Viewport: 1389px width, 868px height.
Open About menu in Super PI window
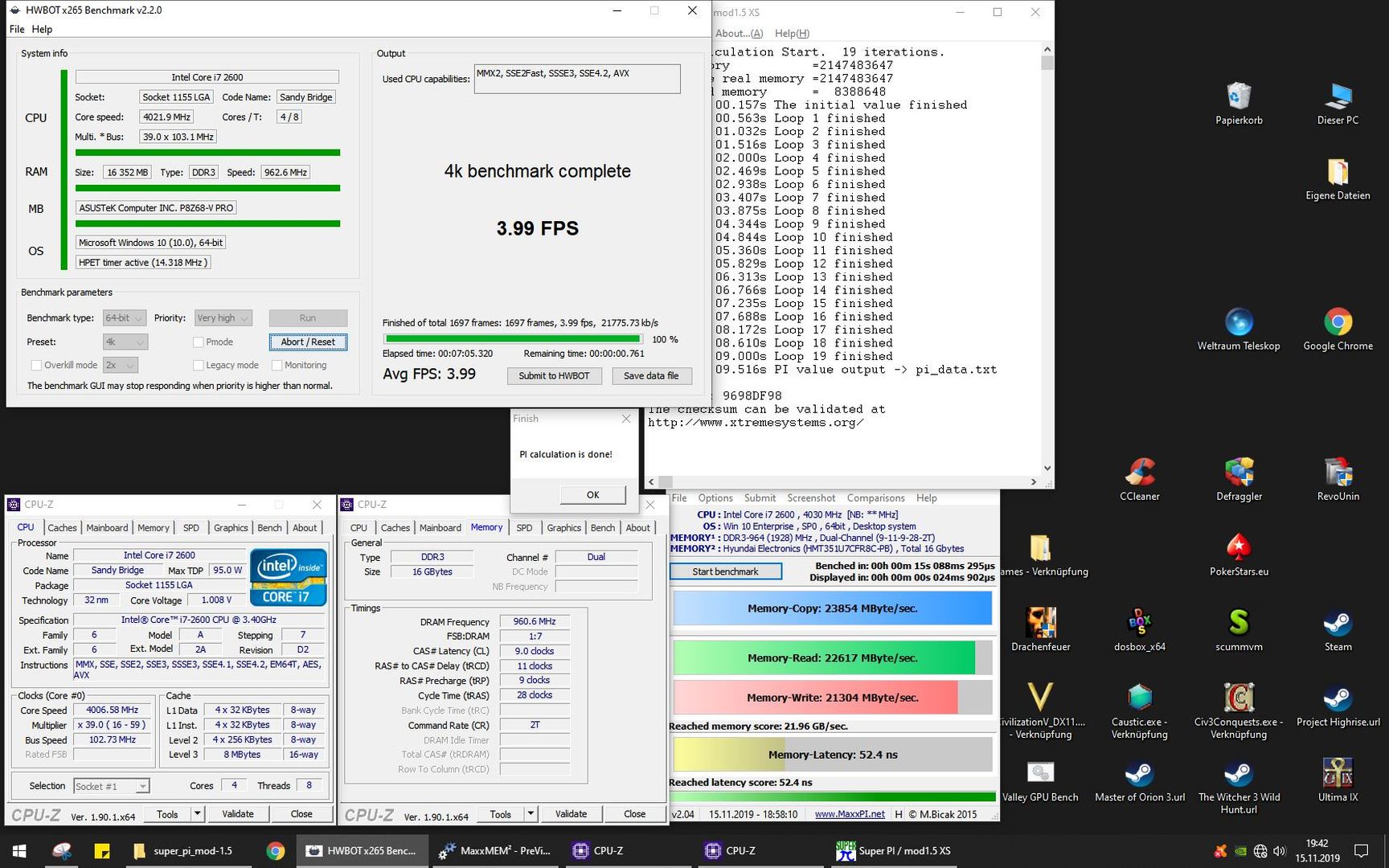(739, 34)
